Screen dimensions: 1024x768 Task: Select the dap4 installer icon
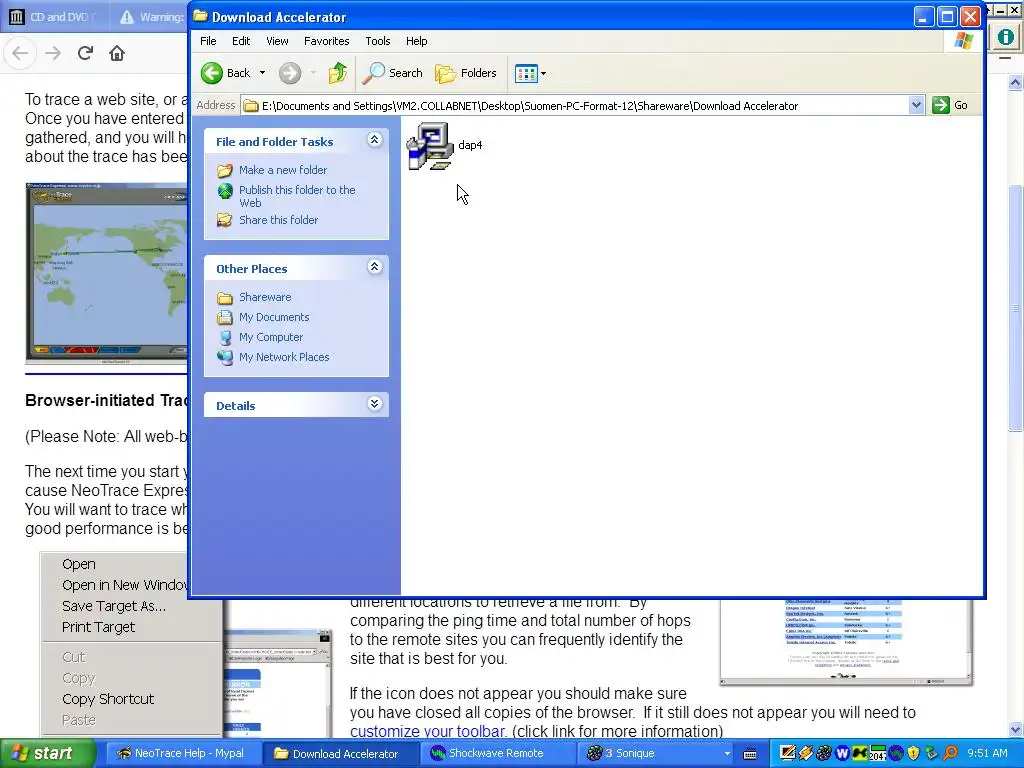coord(430,146)
